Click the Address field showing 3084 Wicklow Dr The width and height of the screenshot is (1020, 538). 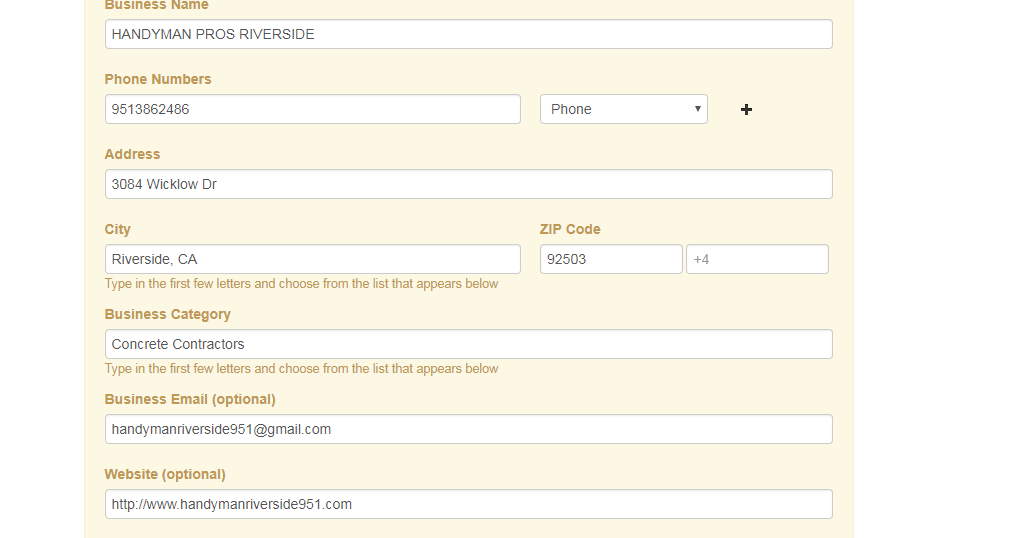pos(468,184)
